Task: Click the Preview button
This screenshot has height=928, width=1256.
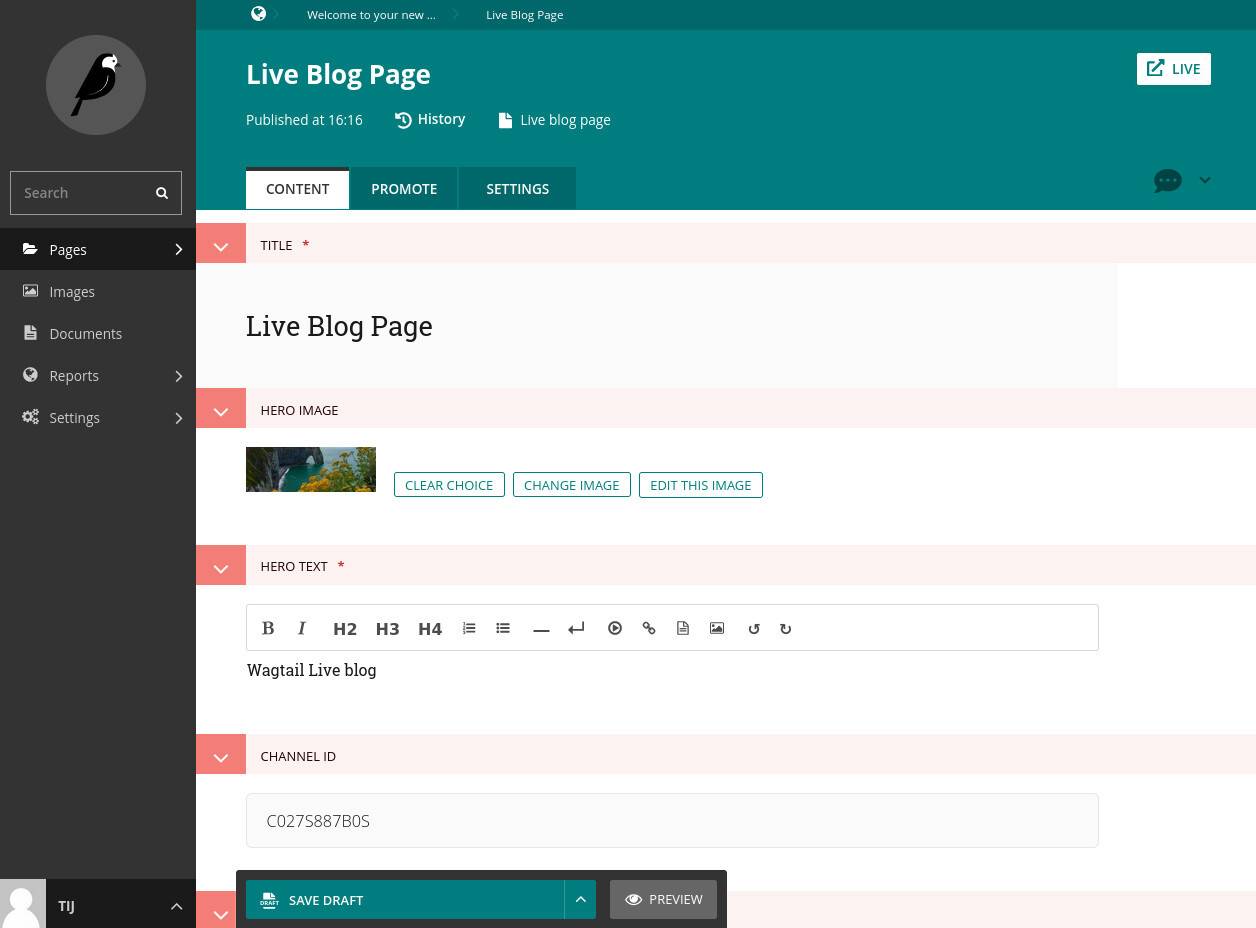Action: point(663,900)
